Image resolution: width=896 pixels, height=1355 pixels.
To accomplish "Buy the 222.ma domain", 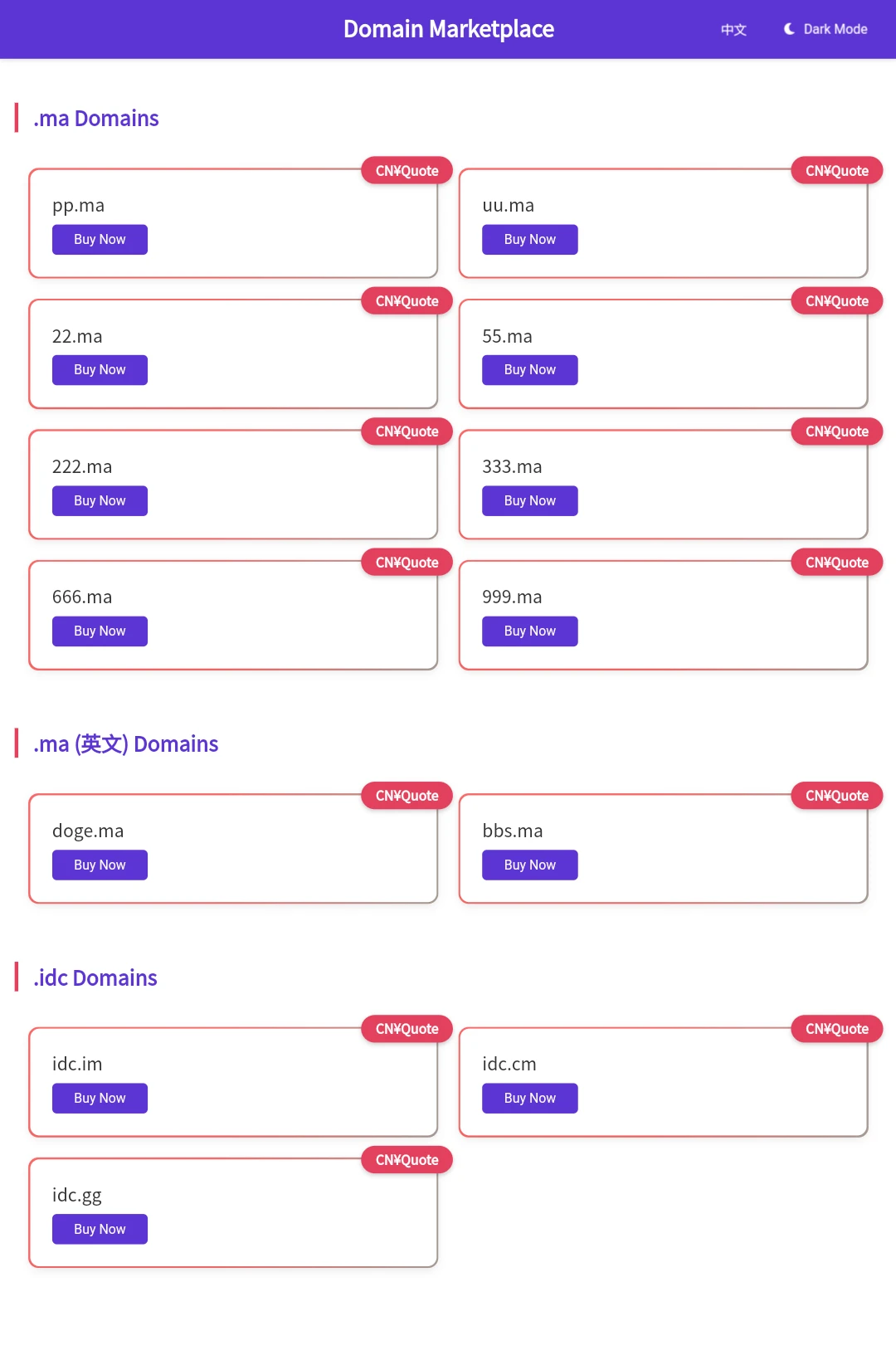I will 100,501.
